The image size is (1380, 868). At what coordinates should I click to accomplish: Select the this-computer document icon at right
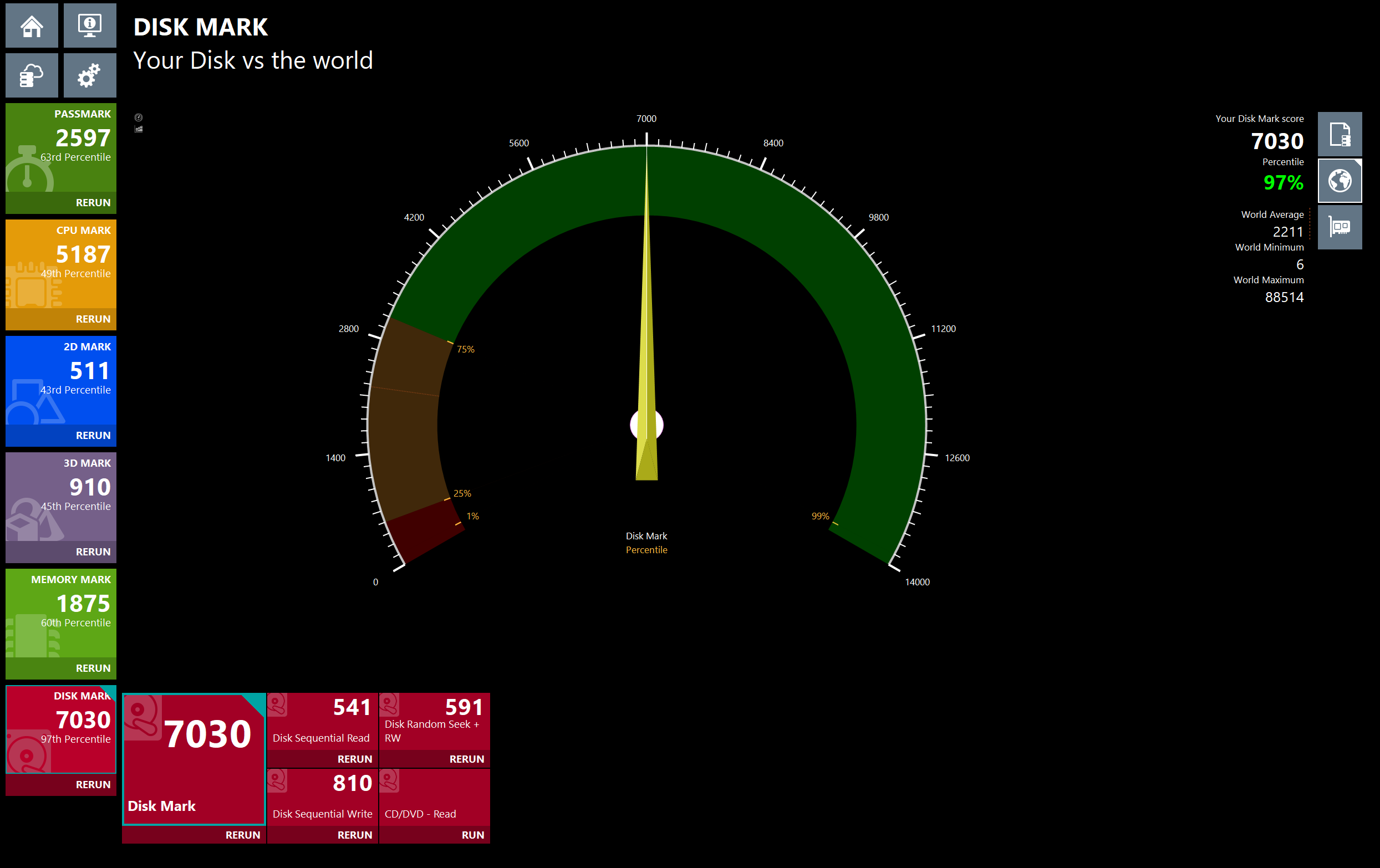point(1340,134)
